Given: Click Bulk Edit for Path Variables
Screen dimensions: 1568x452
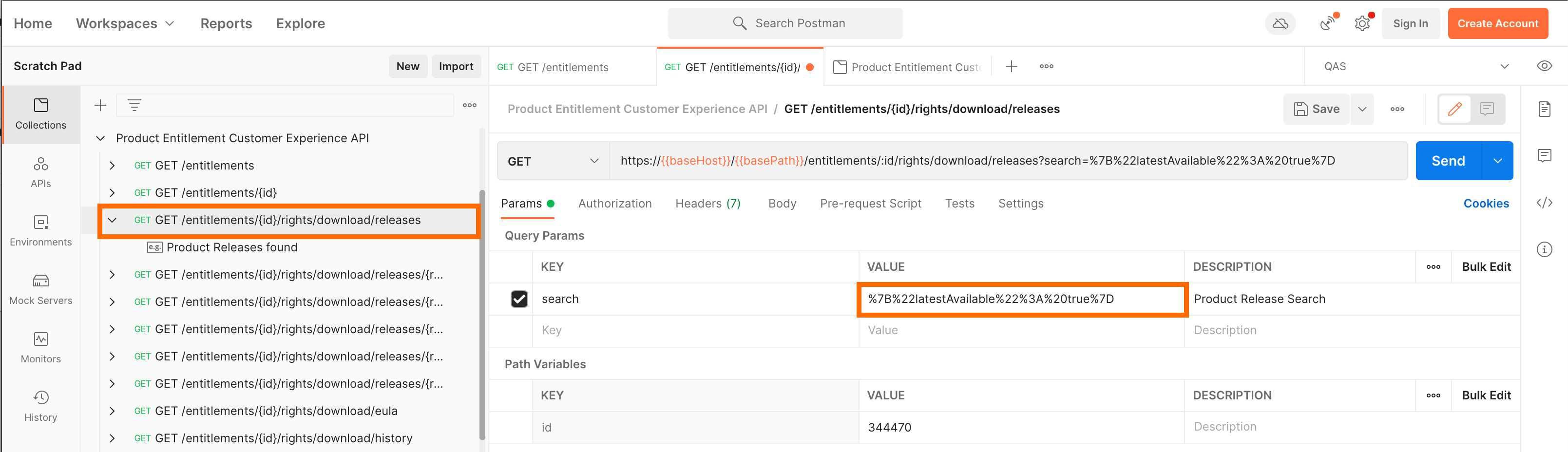Looking at the screenshot, I should tap(1486, 395).
